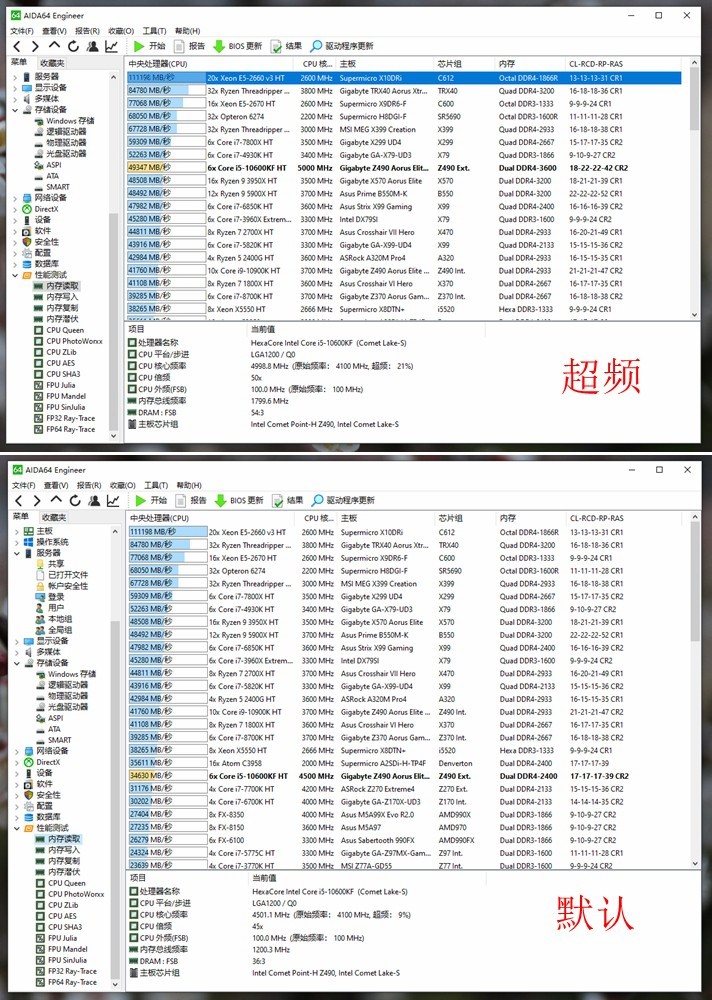Sort by 中央处理器(CPU) column in the 超频 window
The image size is (712, 1000).
click(209, 64)
